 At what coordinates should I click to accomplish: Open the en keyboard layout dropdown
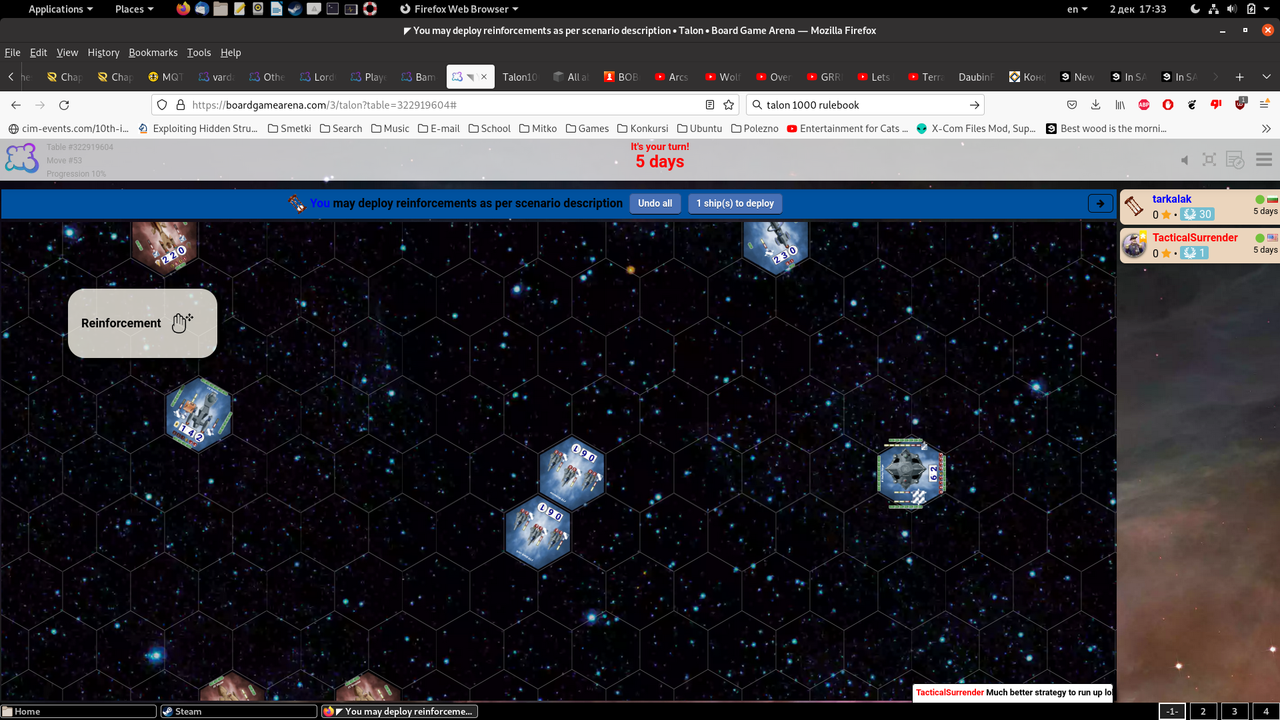(1077, 9)
